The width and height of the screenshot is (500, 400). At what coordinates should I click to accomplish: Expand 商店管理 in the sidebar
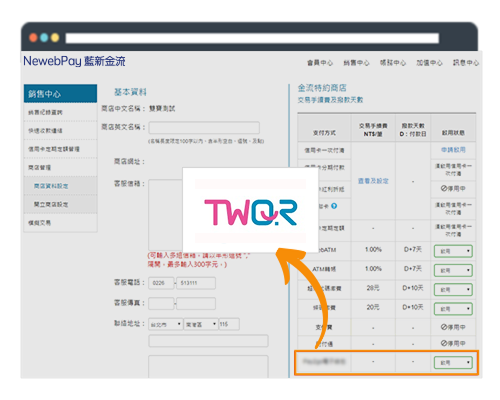pos(60,167)
